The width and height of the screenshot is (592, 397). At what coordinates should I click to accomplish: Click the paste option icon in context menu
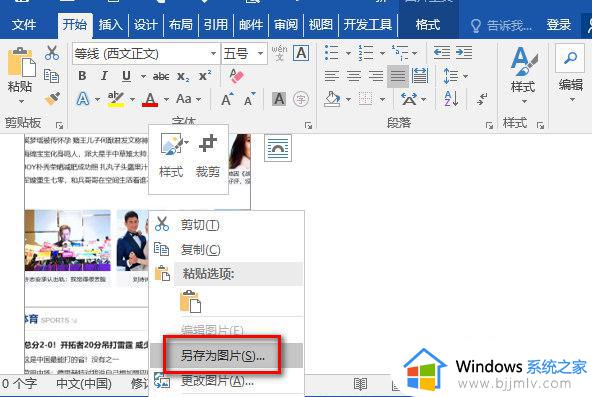coord(191,301)
